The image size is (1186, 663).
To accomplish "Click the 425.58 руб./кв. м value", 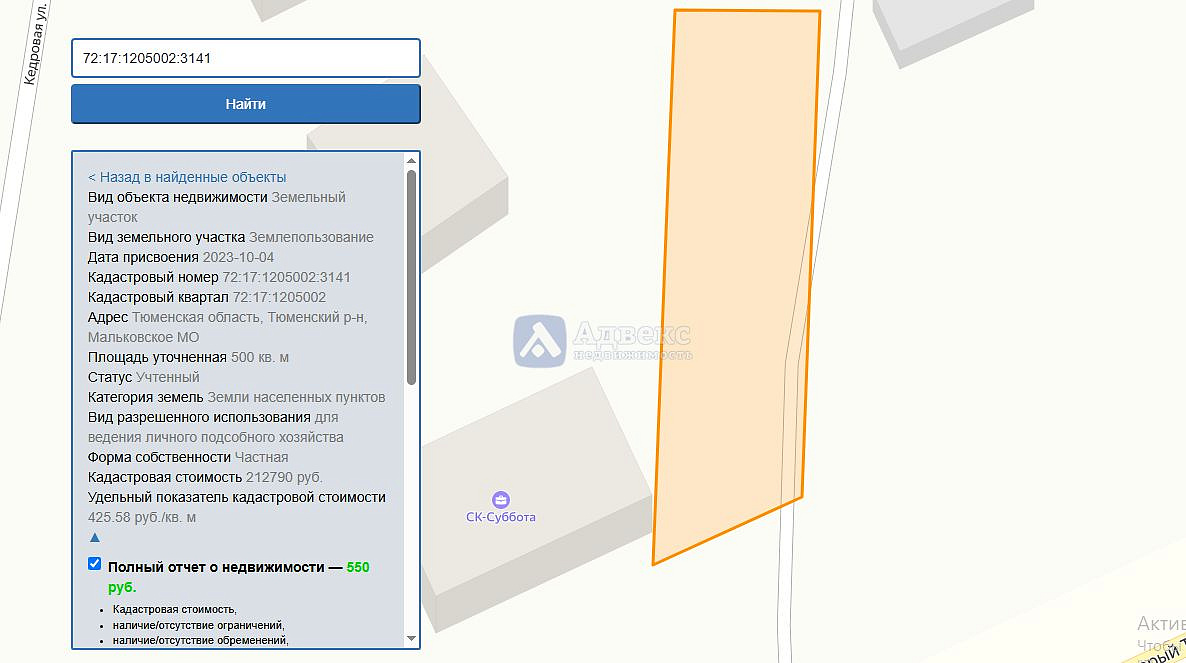I will point(141,517).
